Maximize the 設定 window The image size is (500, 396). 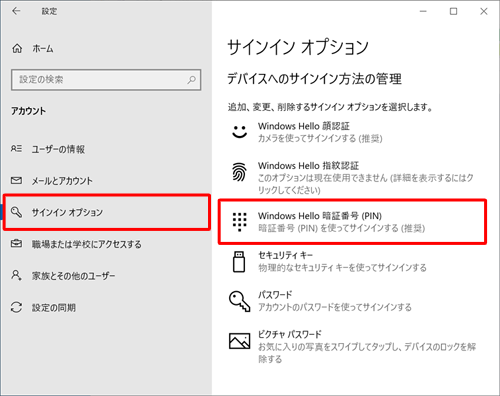453,11
